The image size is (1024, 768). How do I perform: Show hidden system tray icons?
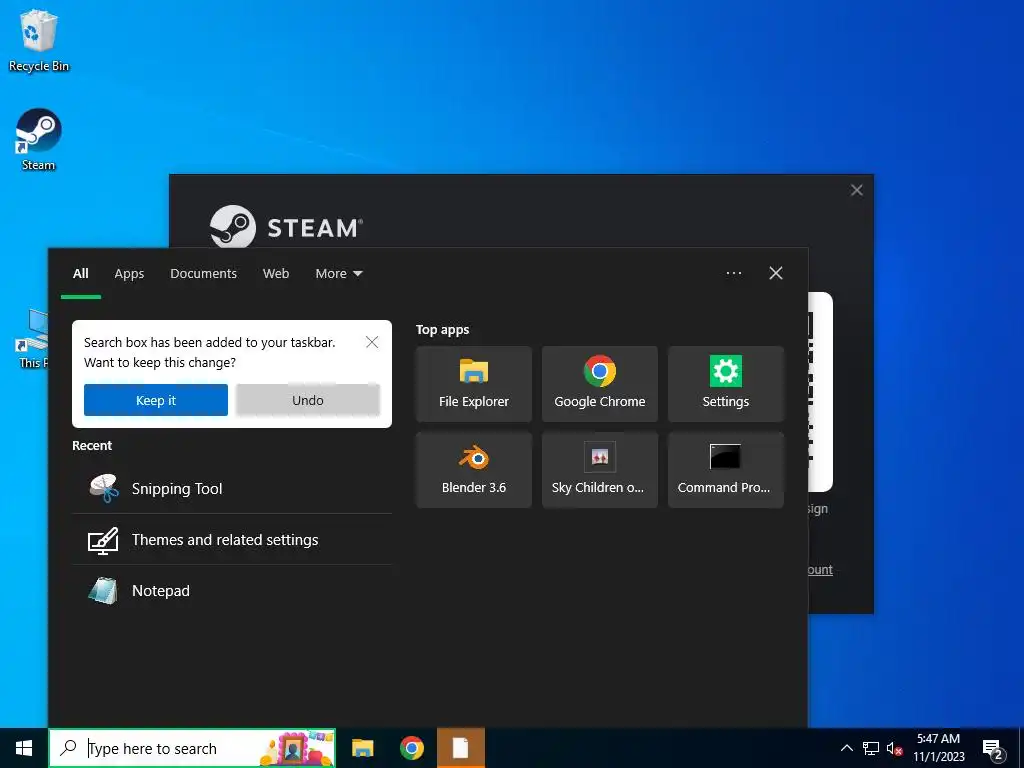click(846, 748)
